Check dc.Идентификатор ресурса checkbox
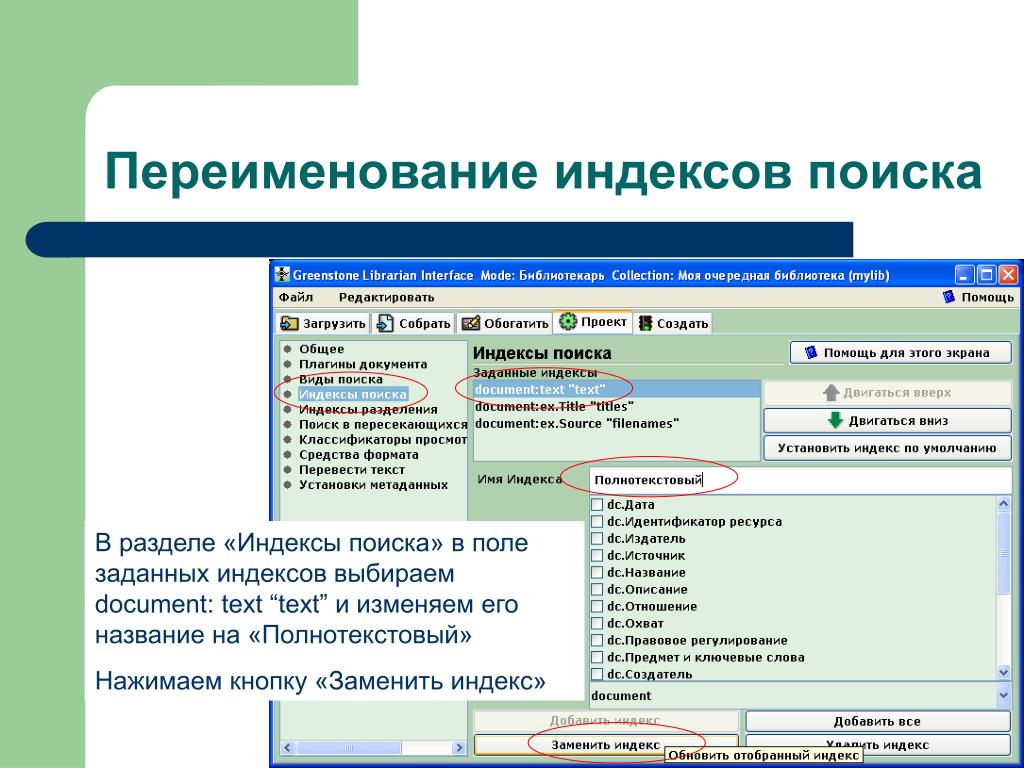Screen dimensions: 1024x768 click(x=596, y=522)
